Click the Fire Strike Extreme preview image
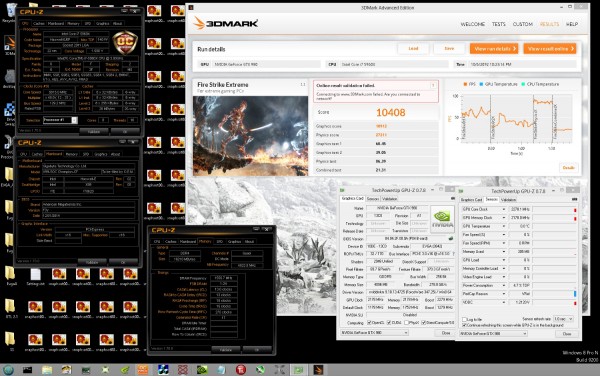This screenshot has width=600, height=376. (250, 136)
